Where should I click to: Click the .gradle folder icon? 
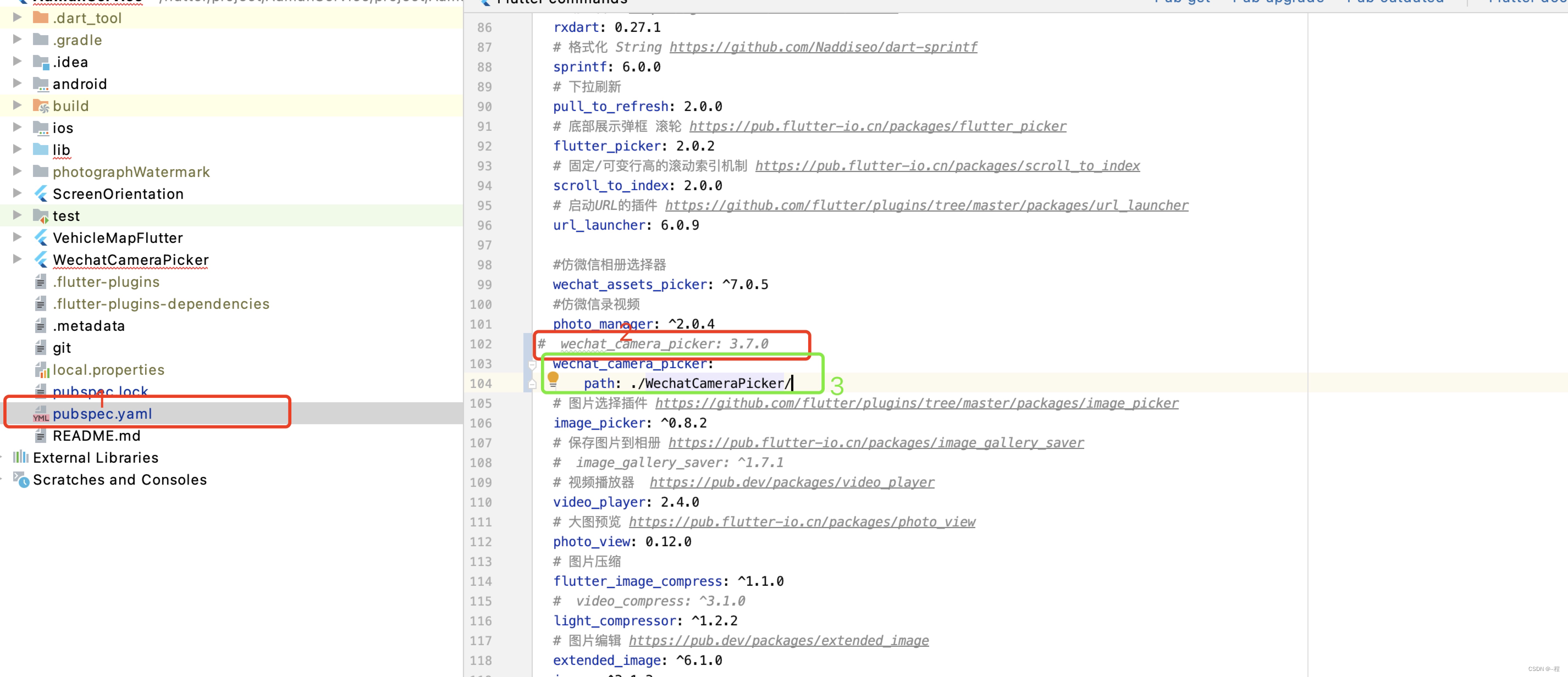[x=40, y=40]
